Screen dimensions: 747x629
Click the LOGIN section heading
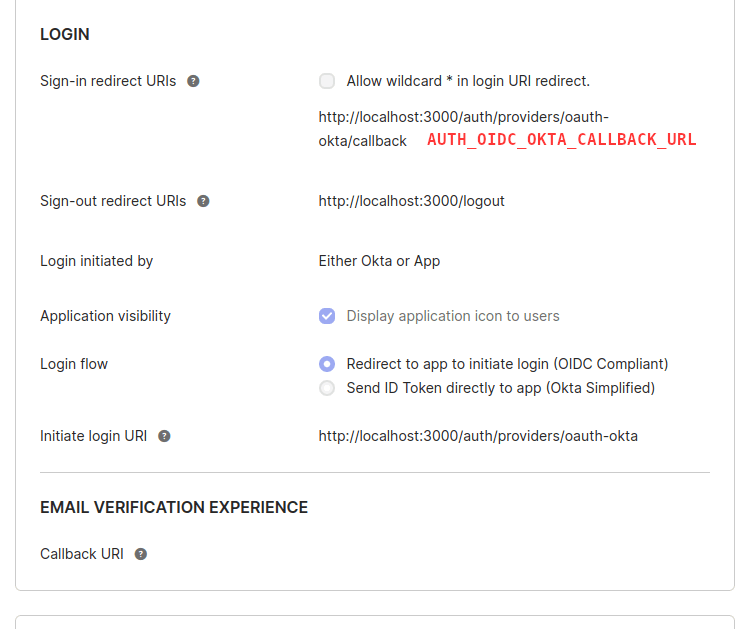tap(65, 34)
